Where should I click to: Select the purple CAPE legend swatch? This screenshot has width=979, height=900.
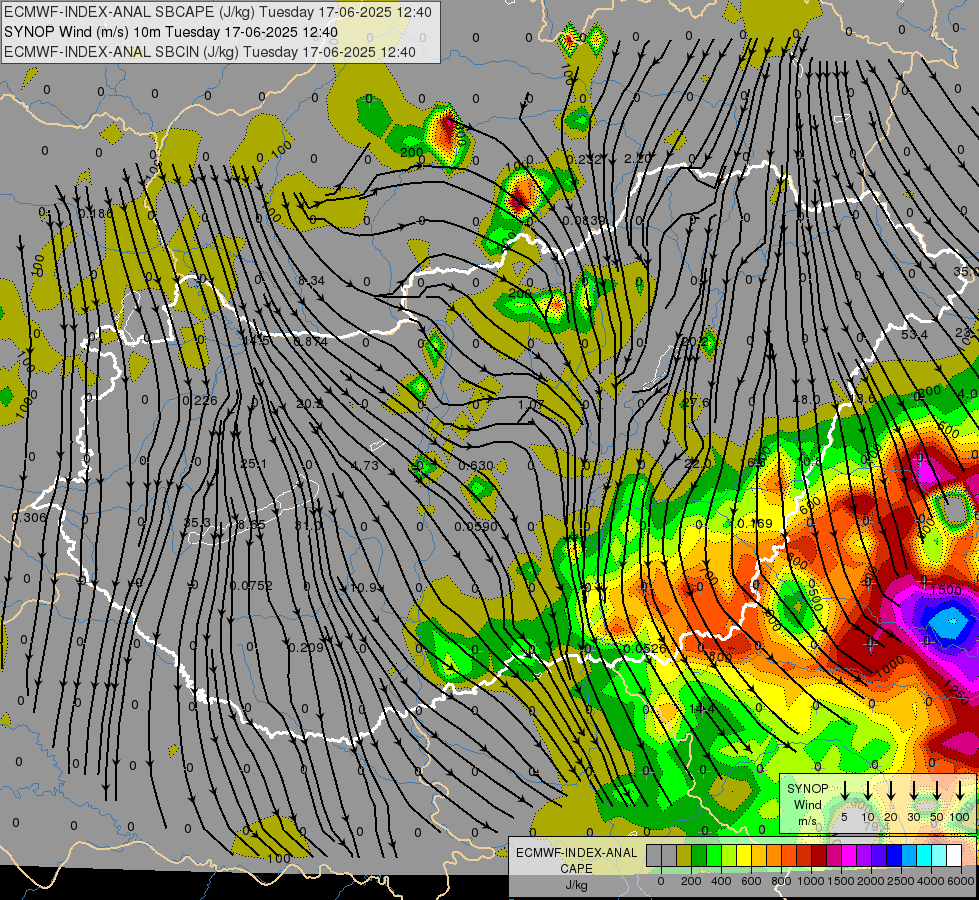coord(863,856)
